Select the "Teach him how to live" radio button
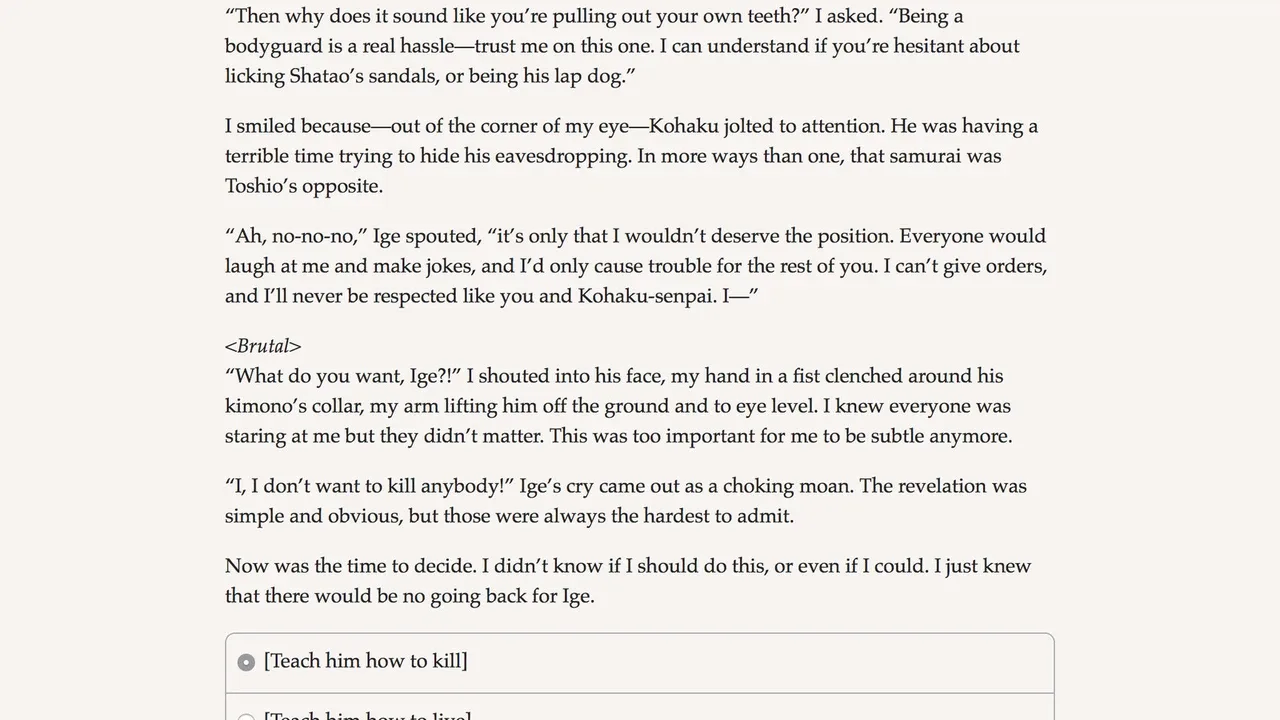The width and height of the screenshot is (1280, 720). tap(246, 717)
